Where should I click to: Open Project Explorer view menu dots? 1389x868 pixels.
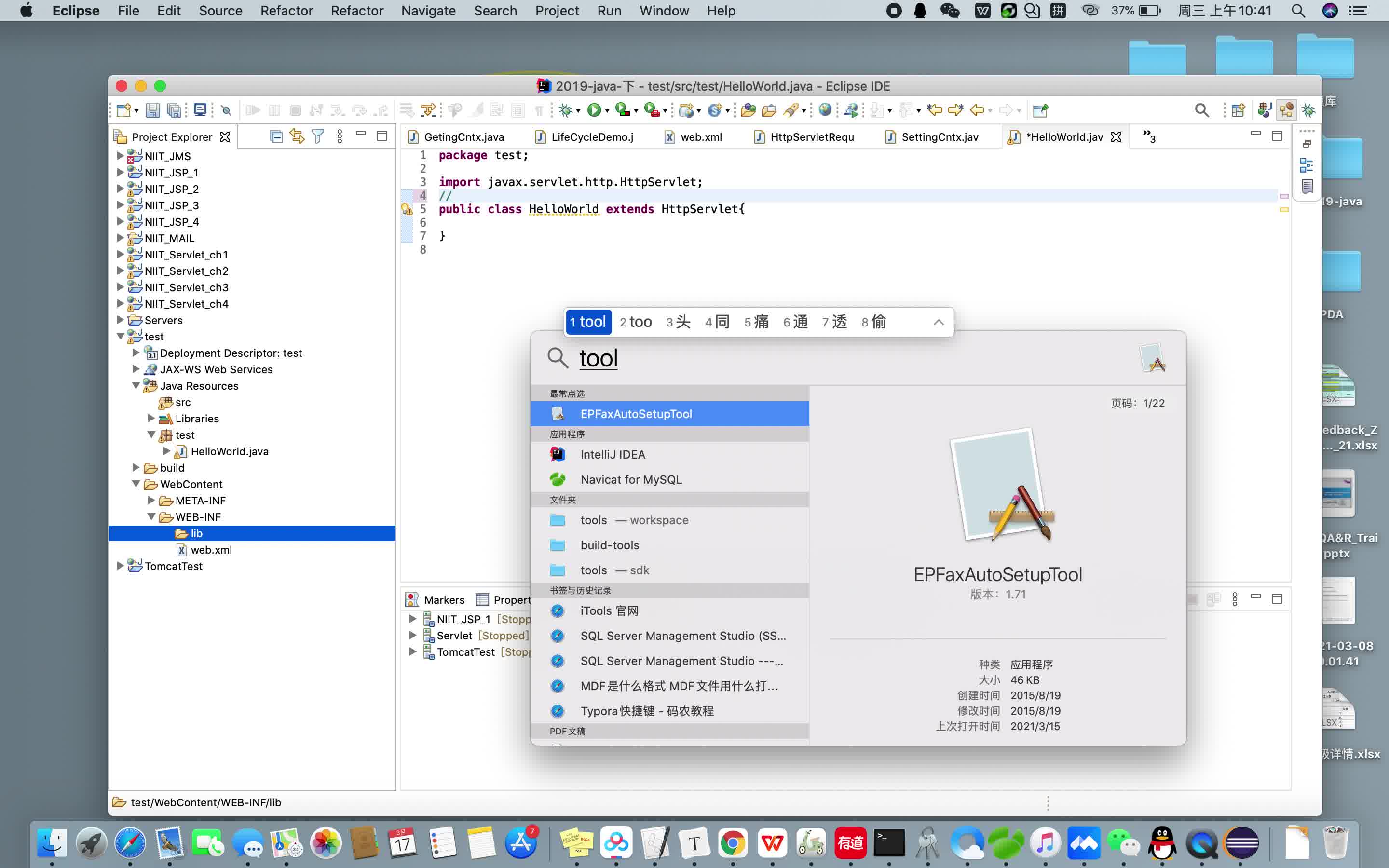[x=340, y=136]
